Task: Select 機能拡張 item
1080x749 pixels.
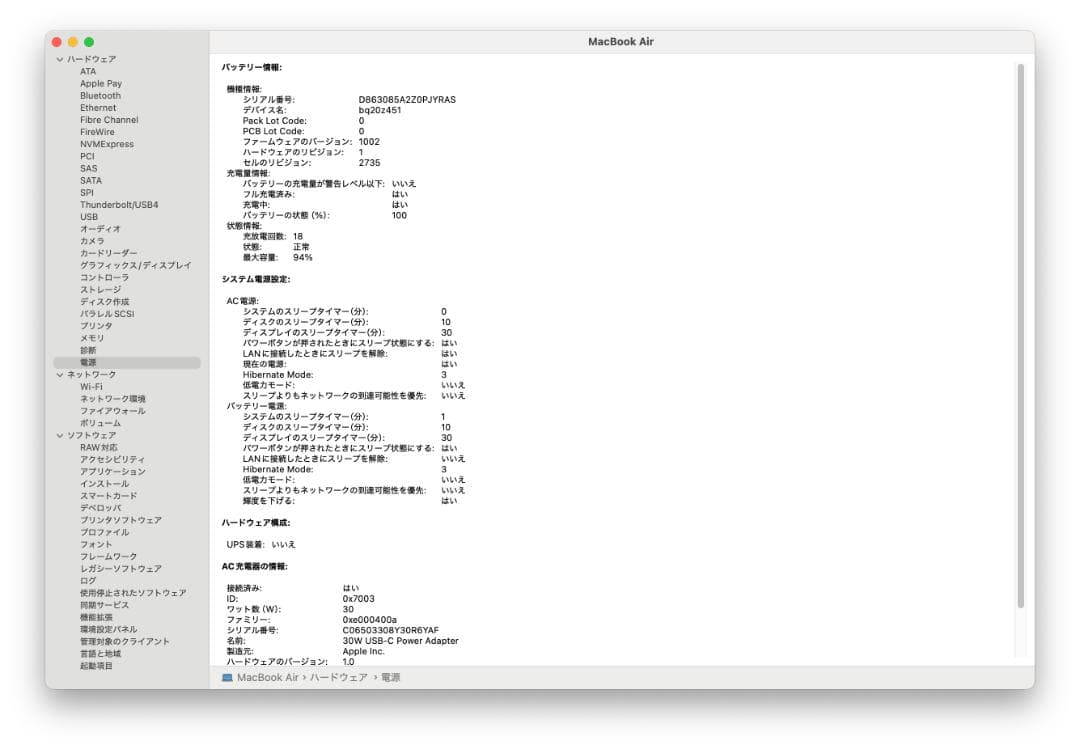Action: click(96, 617)
